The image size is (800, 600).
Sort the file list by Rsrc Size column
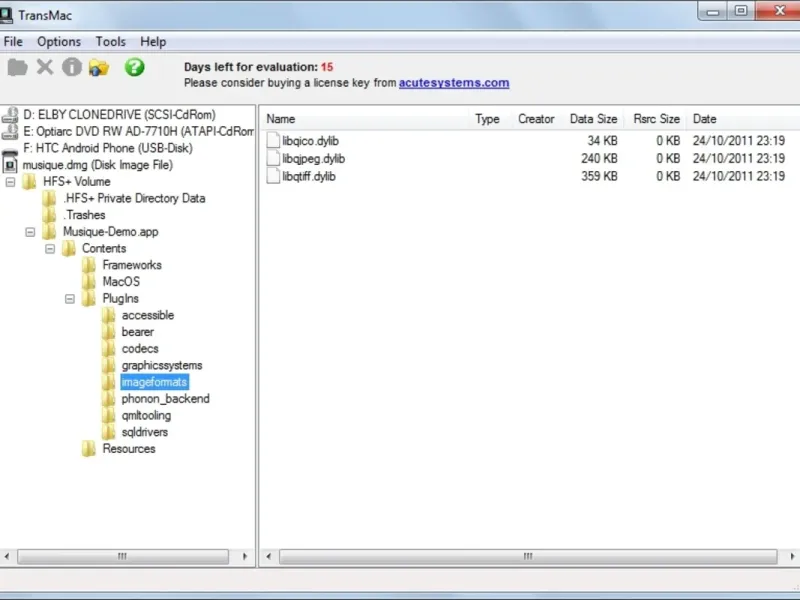click(x=656, y=119)
